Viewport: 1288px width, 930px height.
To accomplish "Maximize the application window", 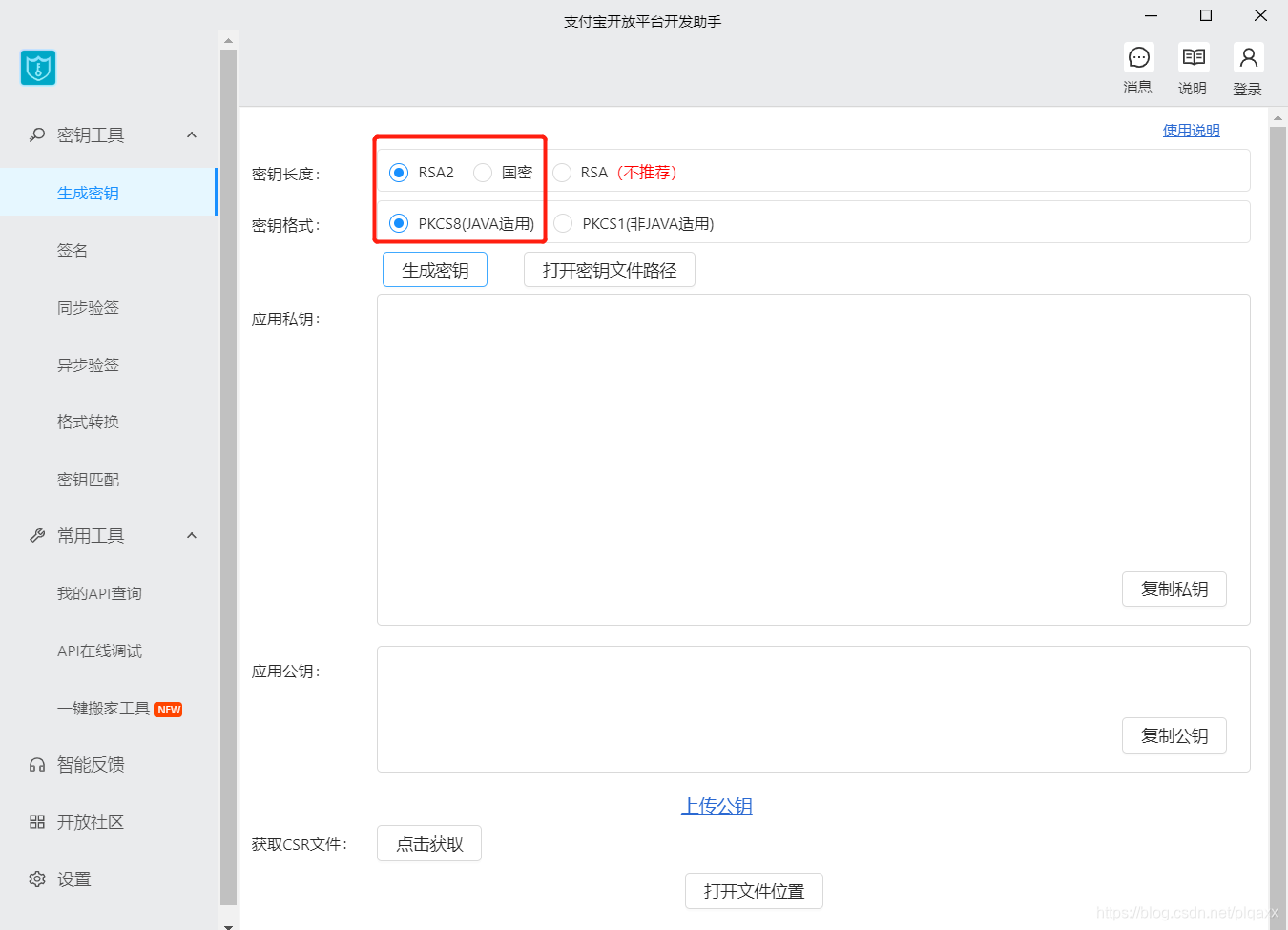I will point(1206,15).
